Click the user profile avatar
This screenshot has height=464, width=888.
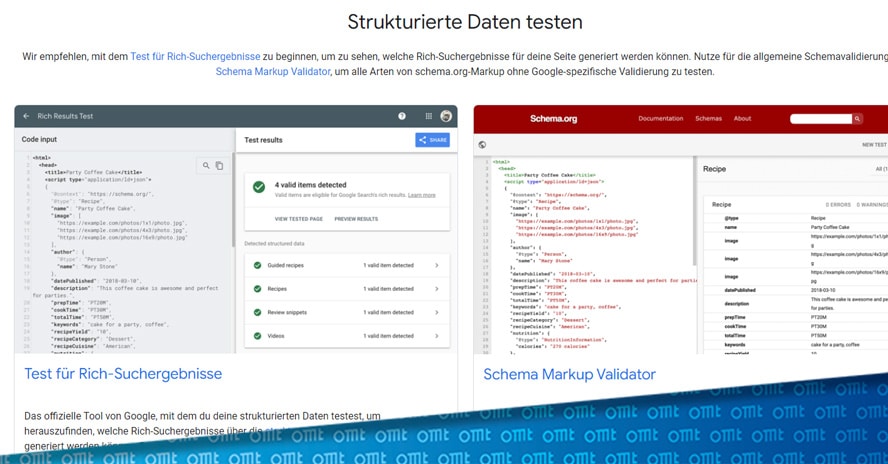click(x=446, y=116)
